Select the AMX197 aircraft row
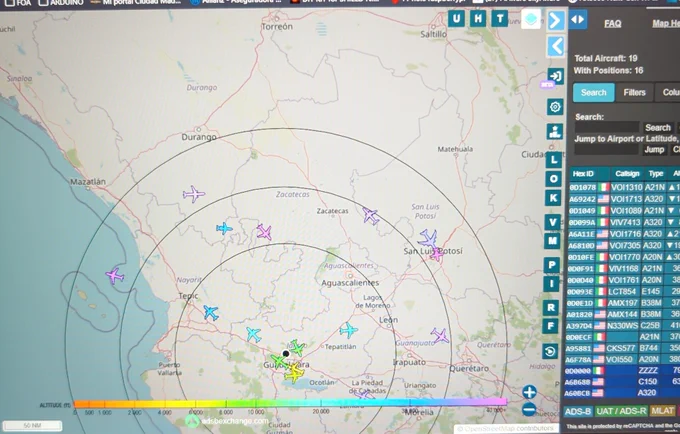The width and height of the screenshot is (680, 434). 622,303
